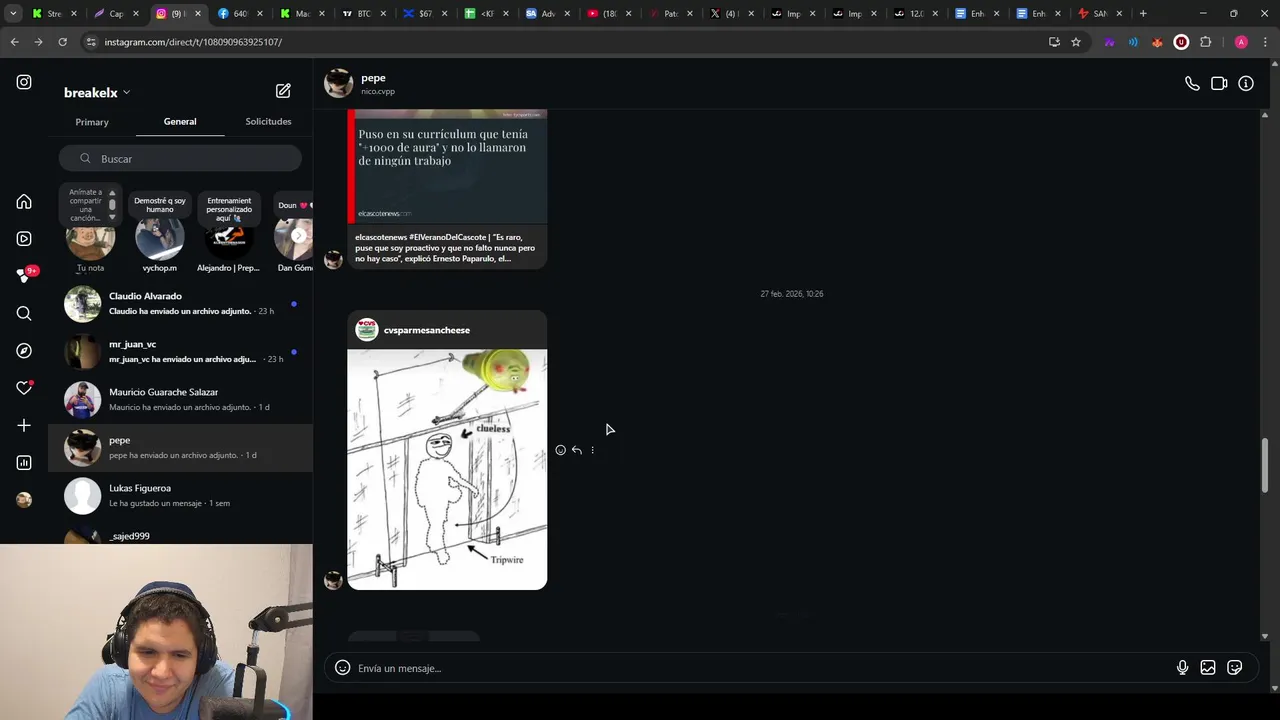
Task: Open the Chrome three-dot menu
Action: [x=1265, y=42]
